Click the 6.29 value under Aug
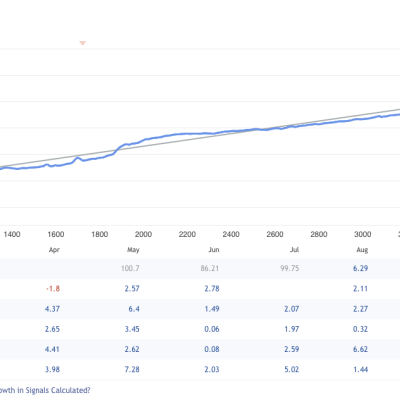The image size is (400, 400). pos(361,268)
